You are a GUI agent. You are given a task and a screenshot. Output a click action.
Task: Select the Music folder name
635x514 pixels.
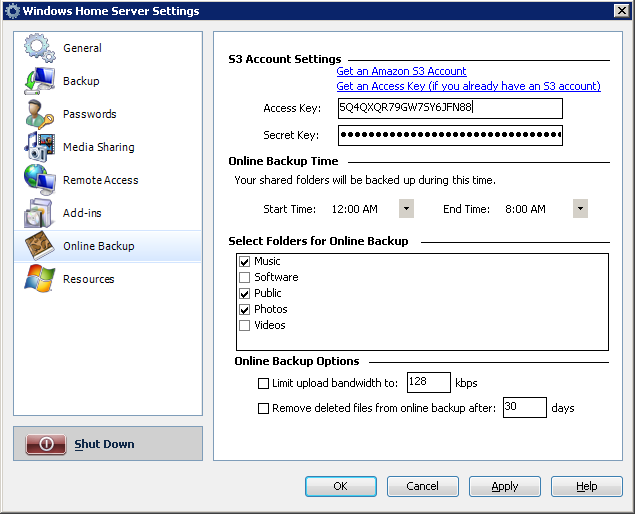coord(267,261)
